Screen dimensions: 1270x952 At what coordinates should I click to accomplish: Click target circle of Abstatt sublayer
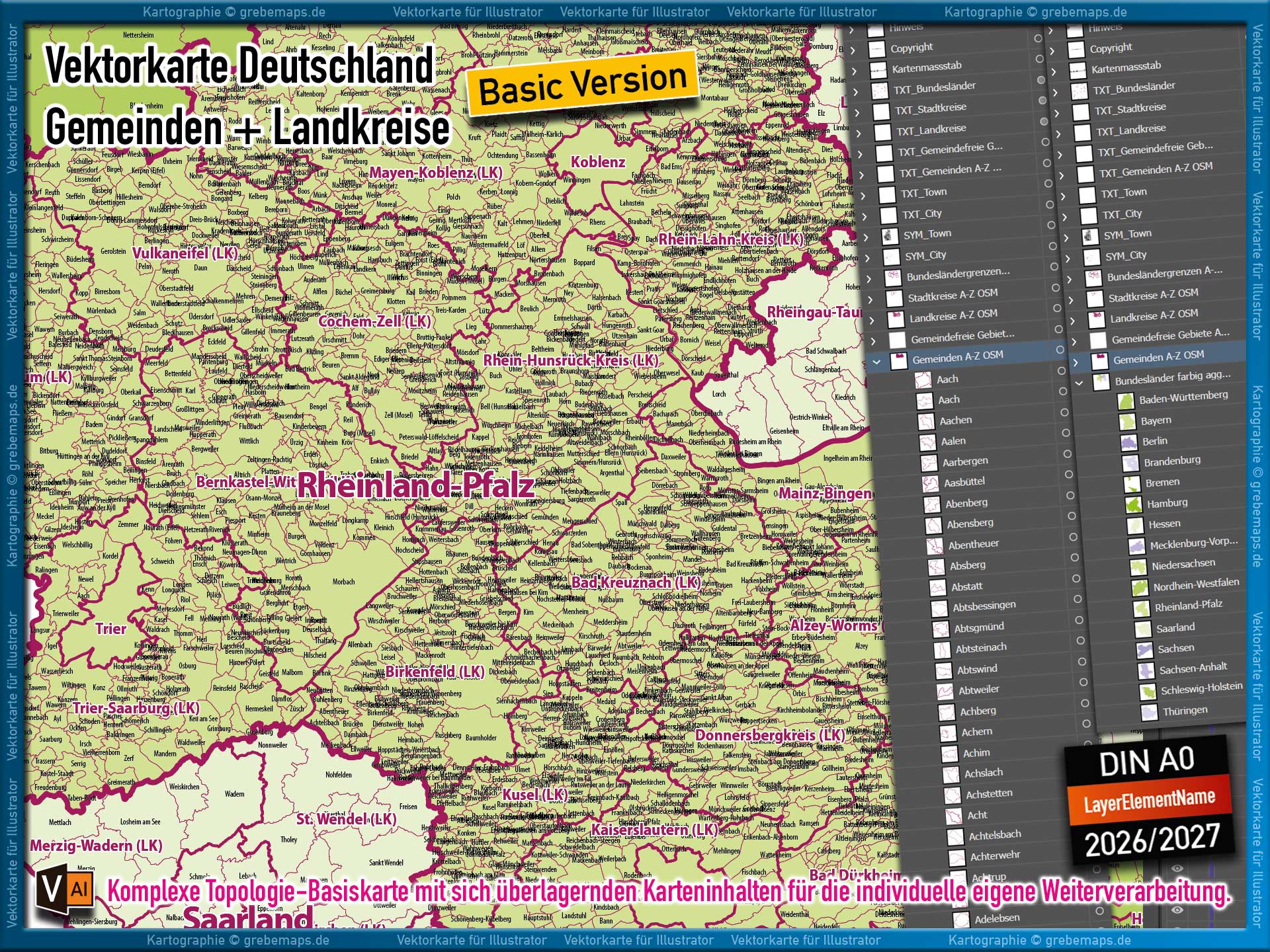(1076, 578)
